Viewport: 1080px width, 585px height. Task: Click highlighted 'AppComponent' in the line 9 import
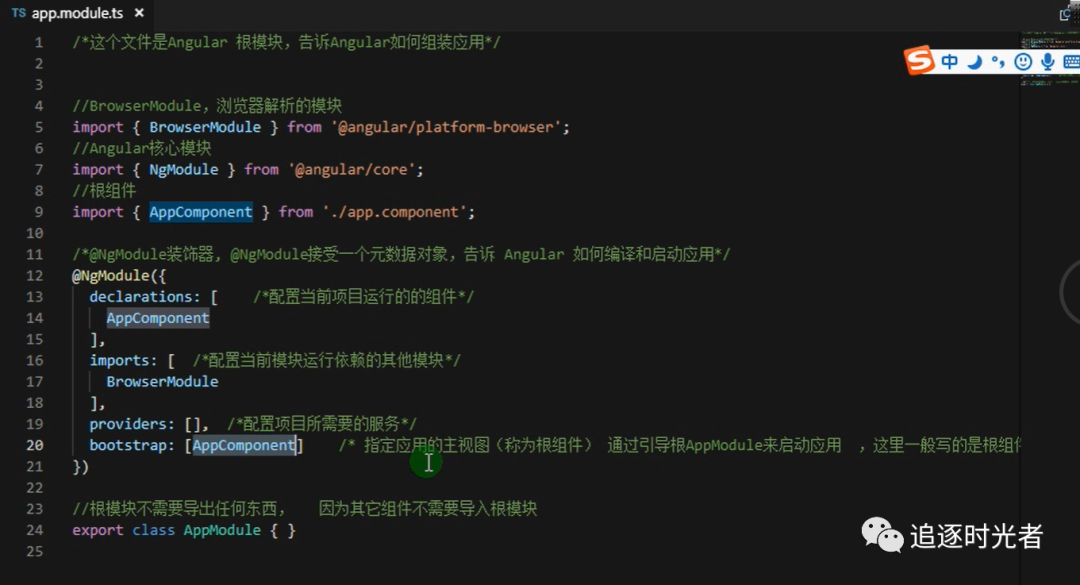pyautogui.click(x=200, y=212)
